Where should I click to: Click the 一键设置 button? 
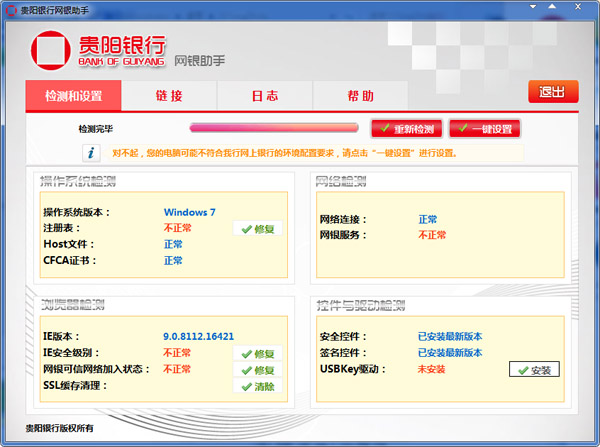point(485,129)
